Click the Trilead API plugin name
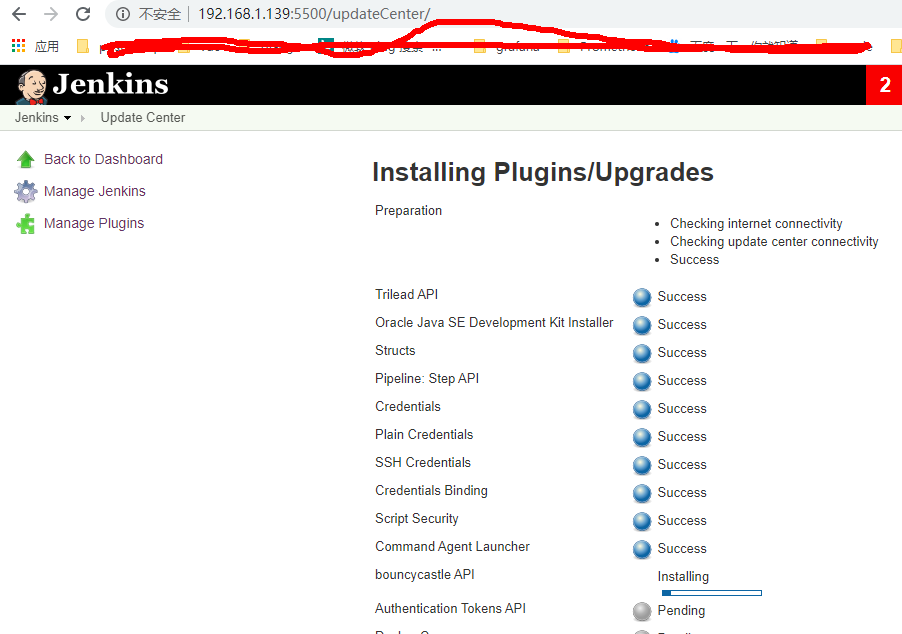The width and height of the screenshot is (902, 634). click(407, 295)
